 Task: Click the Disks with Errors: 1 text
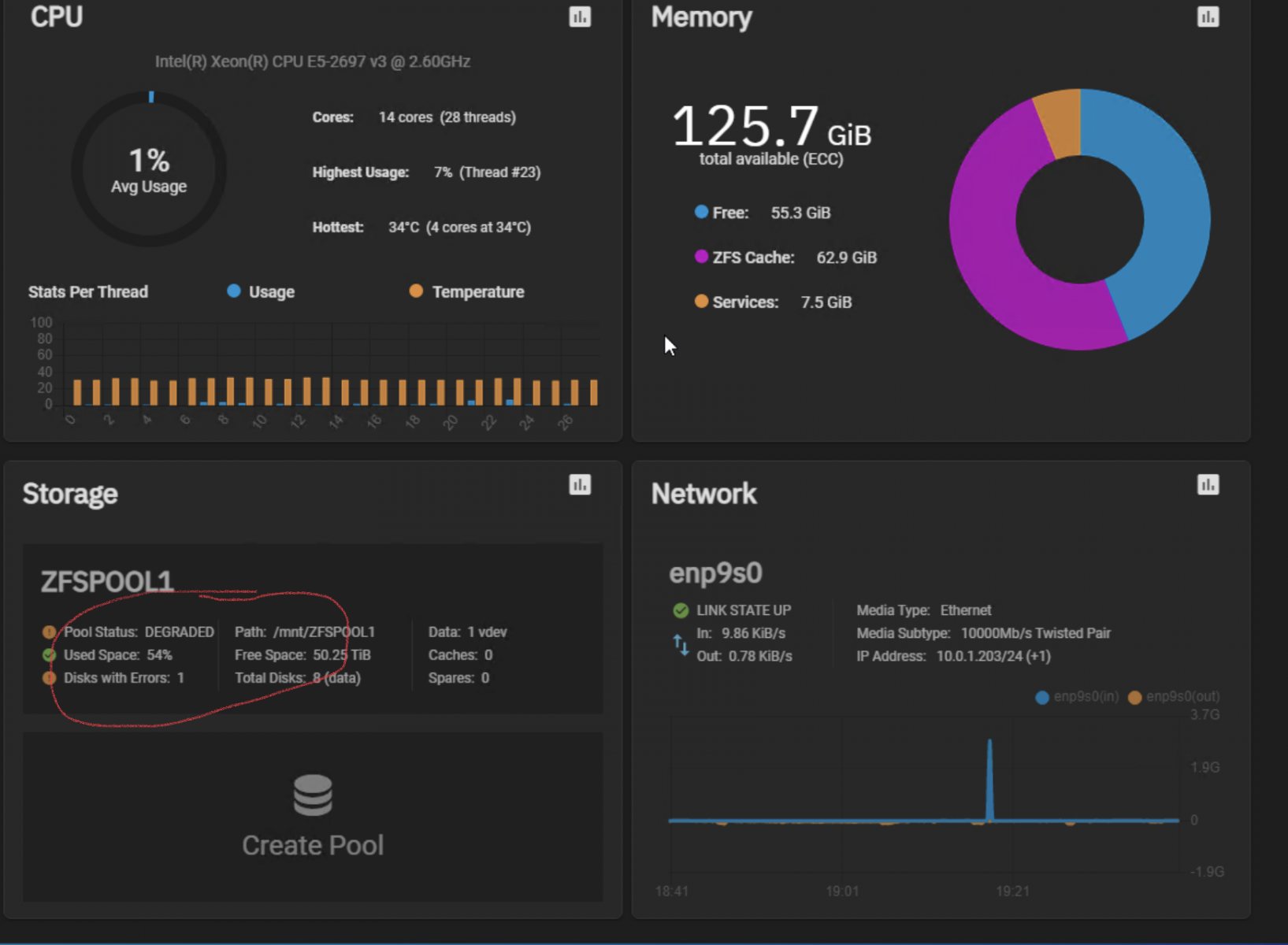(124, 678)
